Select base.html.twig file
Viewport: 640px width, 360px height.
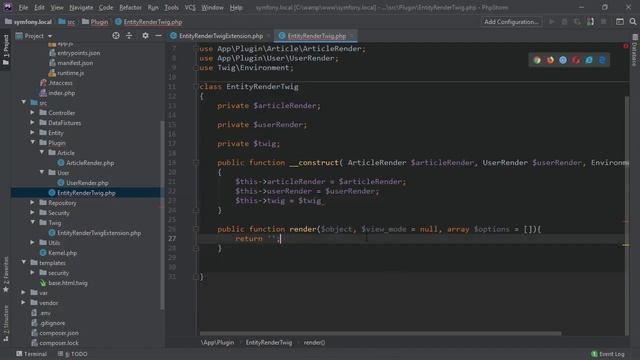pyautogui.click(x=67, y=282)
